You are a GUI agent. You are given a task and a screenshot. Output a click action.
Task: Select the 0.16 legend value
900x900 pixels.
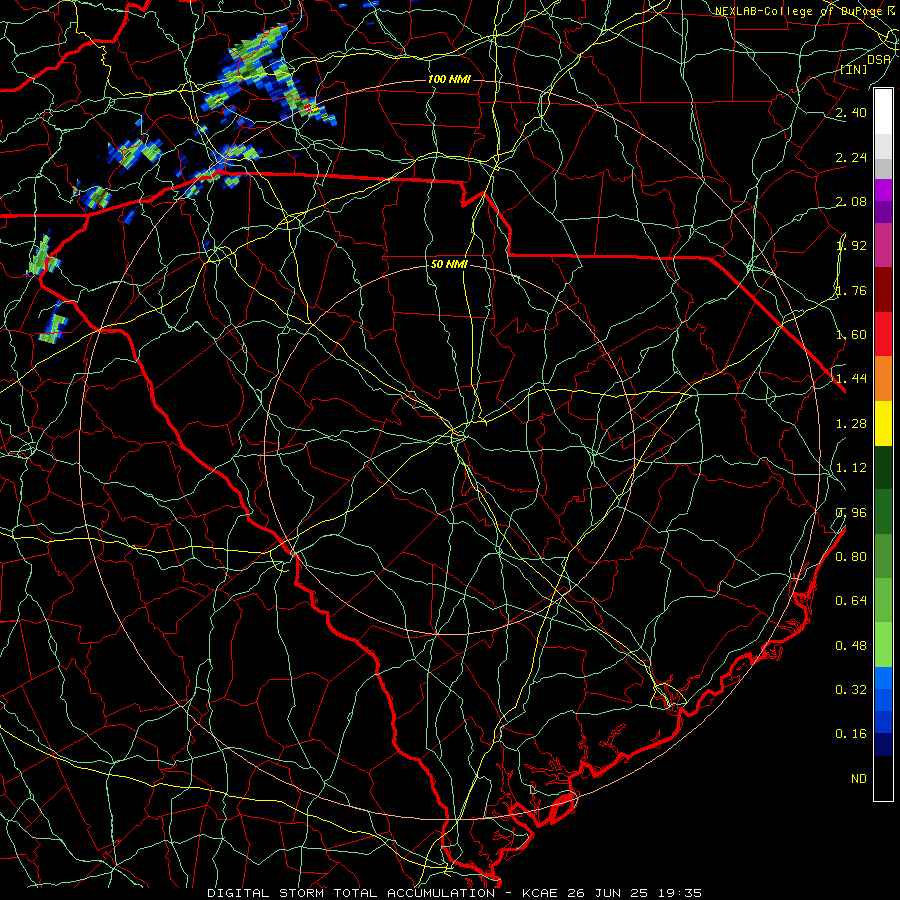click(x=851, y=734)
